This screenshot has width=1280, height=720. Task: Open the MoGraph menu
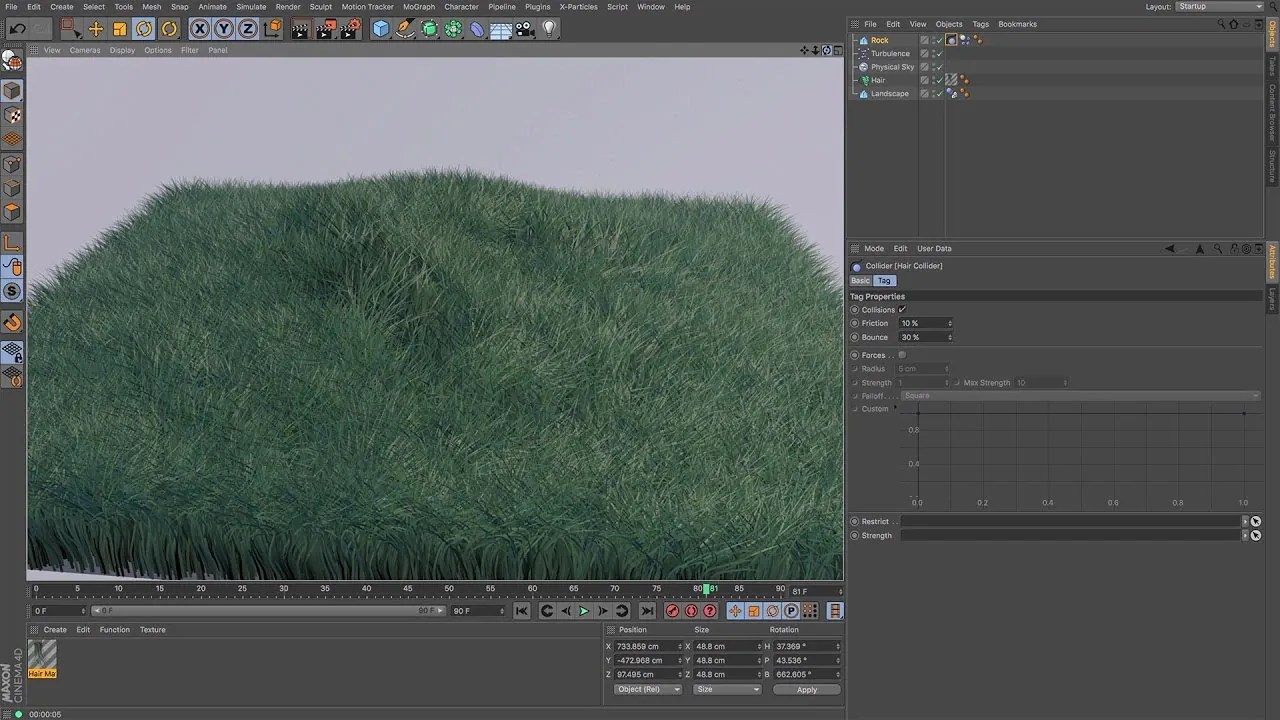pos(418,7)
